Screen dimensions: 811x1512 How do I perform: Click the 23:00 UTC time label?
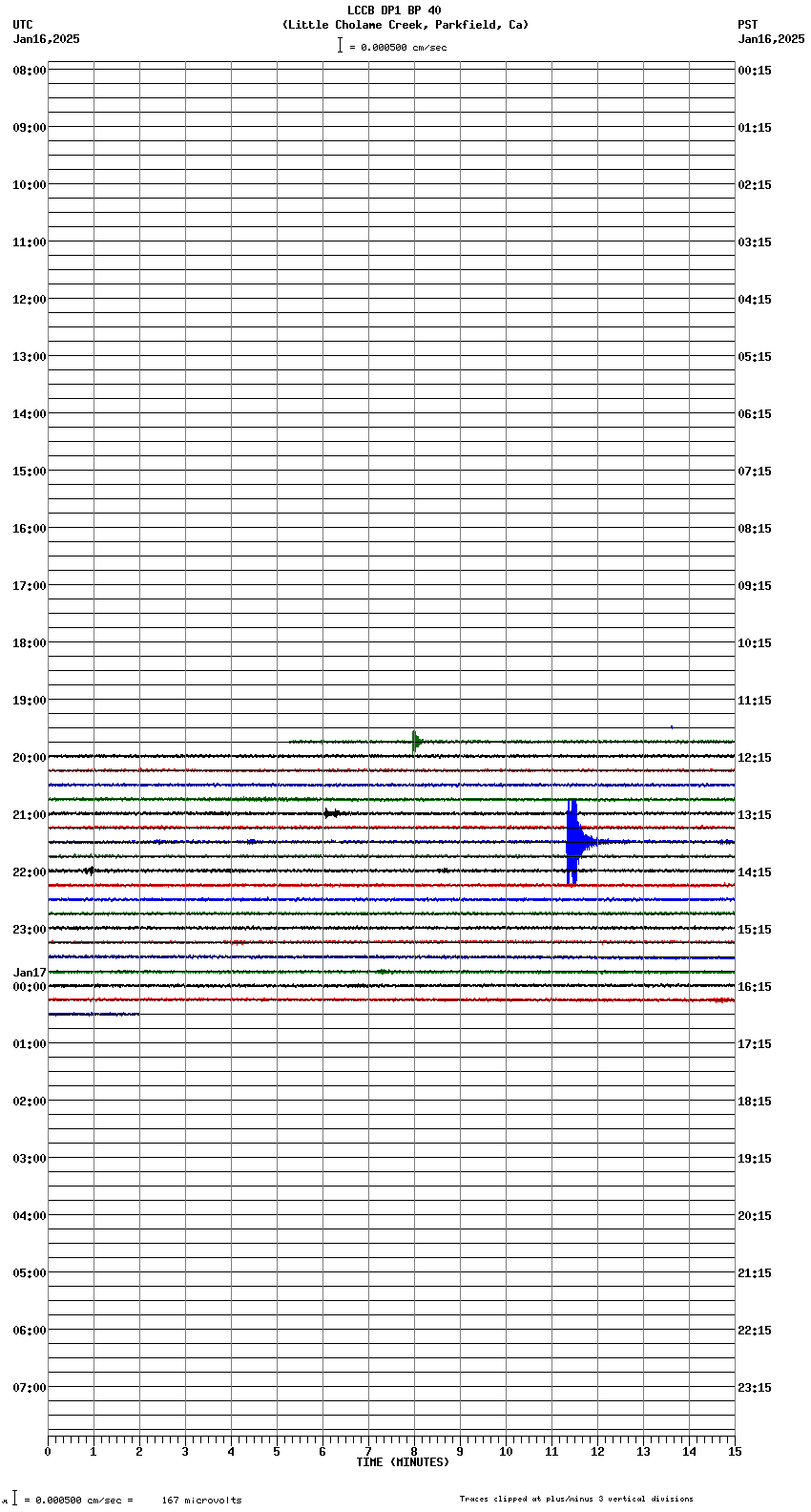point(29,930)
